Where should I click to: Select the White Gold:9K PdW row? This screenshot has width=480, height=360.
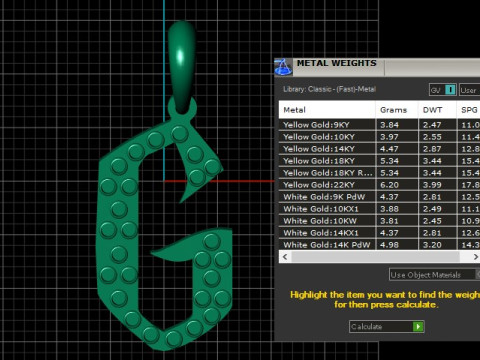(x=379, y=197)
